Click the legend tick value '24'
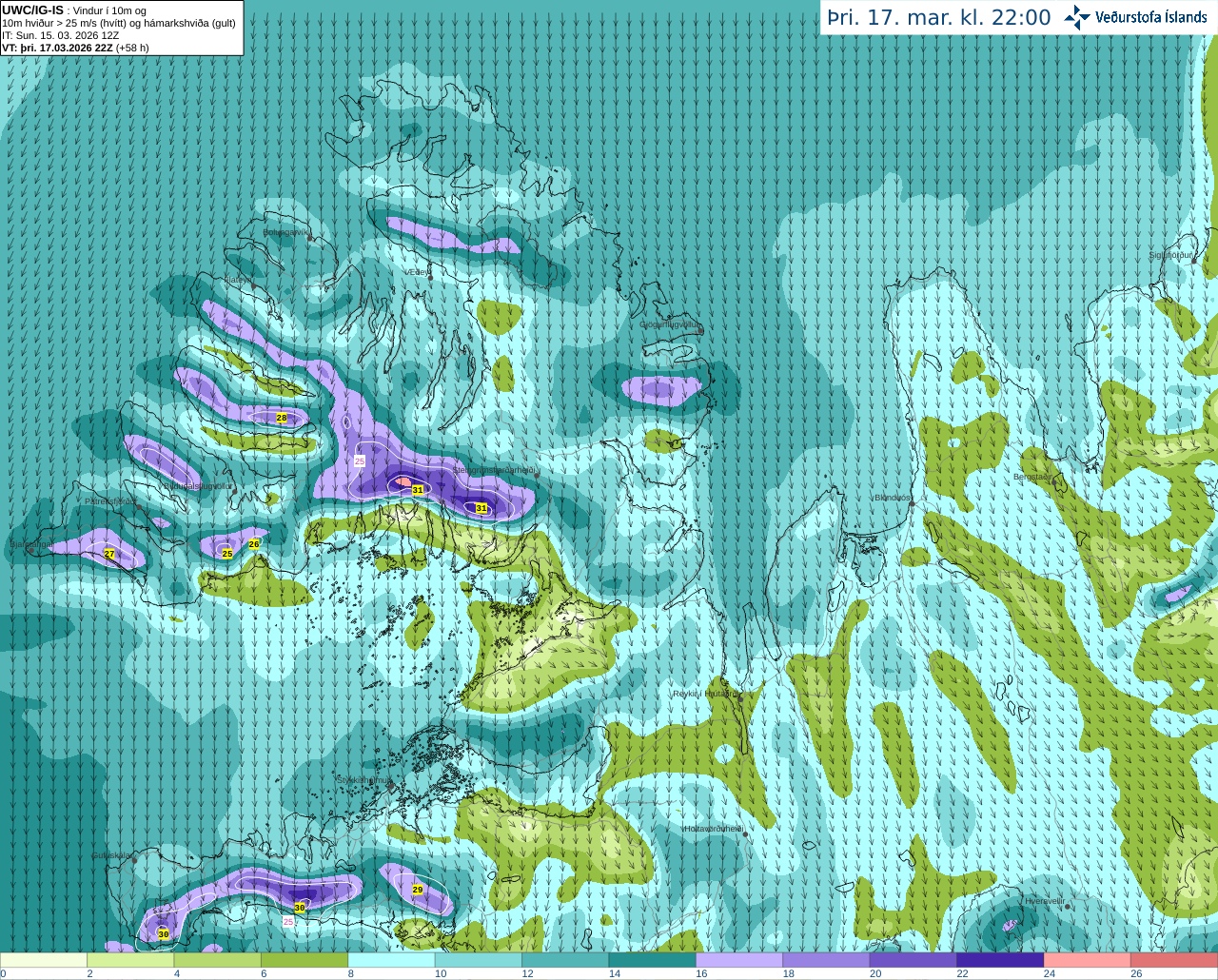The image size is (1218, 980). (x=1050, y=974)
